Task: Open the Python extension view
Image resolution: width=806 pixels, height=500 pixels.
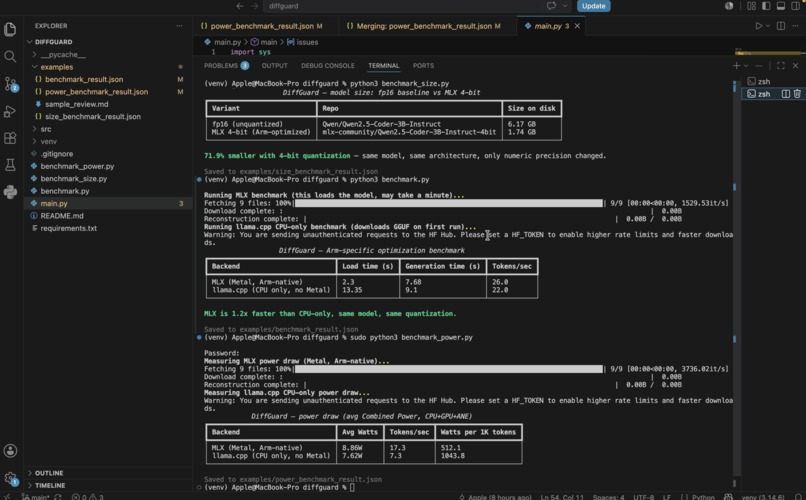Action: click(10, 192)
